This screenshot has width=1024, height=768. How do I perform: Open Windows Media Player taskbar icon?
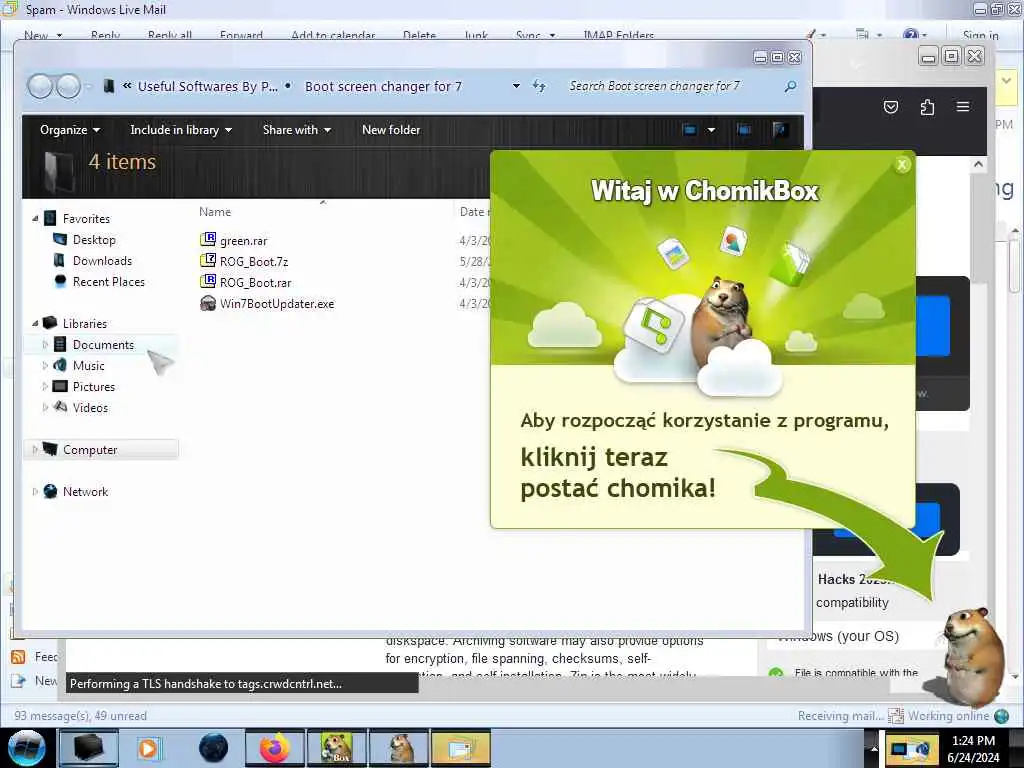tap(148, 748)
